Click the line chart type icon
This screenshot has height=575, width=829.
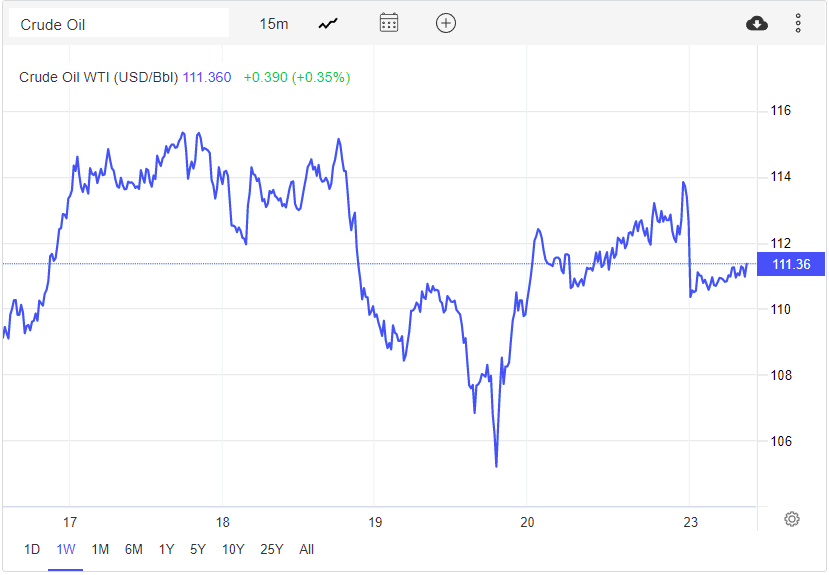coord(328,23)
